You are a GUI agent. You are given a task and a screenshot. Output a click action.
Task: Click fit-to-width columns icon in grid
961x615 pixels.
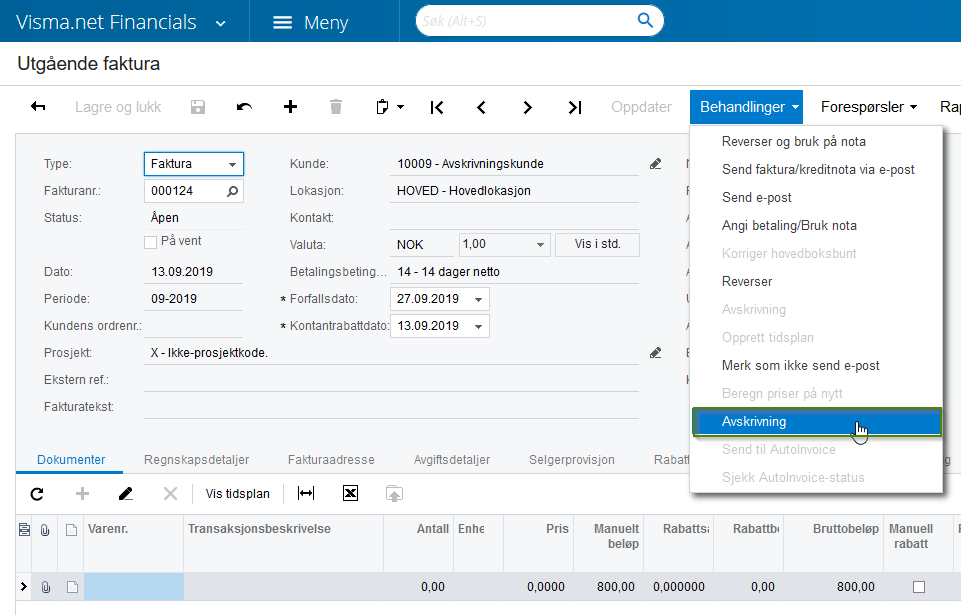coord(306,493)
